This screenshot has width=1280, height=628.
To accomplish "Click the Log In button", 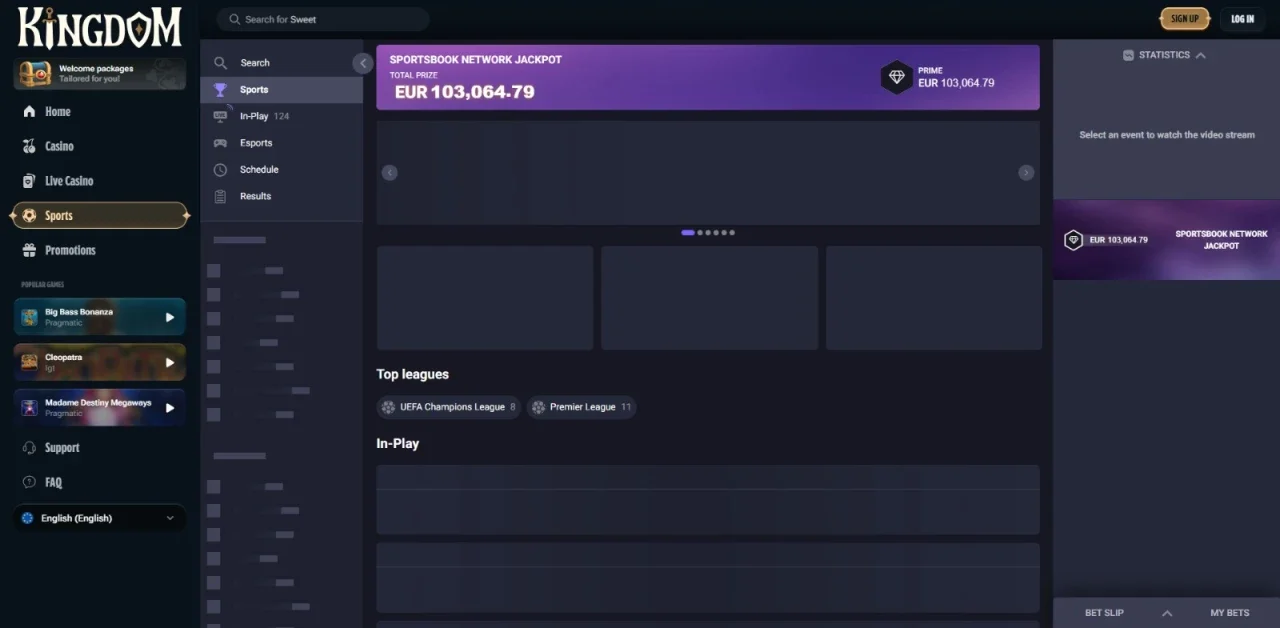I will coord(1242,19).
